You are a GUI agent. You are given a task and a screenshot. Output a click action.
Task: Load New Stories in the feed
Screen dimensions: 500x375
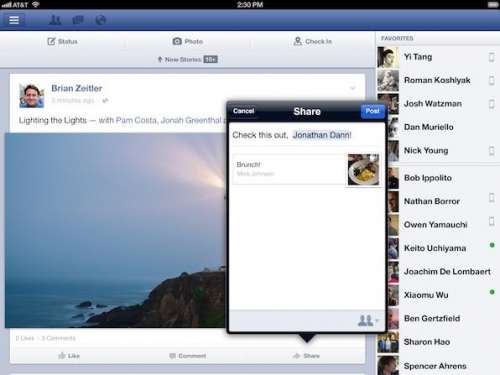point(187,59)
